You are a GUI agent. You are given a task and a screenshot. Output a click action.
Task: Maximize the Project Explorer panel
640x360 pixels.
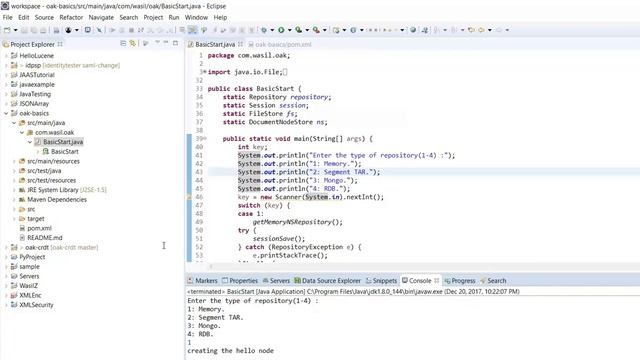[176, 43]
